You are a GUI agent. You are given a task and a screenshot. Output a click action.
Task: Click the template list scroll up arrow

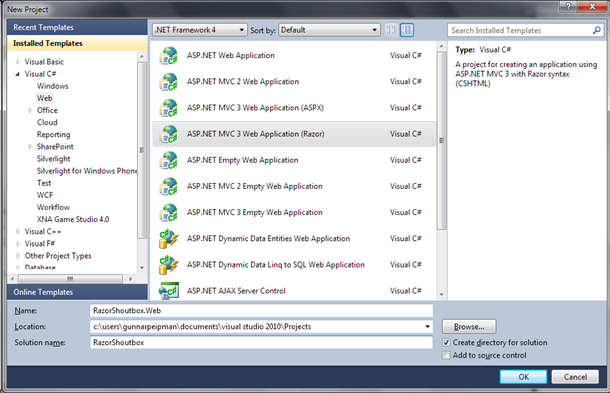pos(442,46)
